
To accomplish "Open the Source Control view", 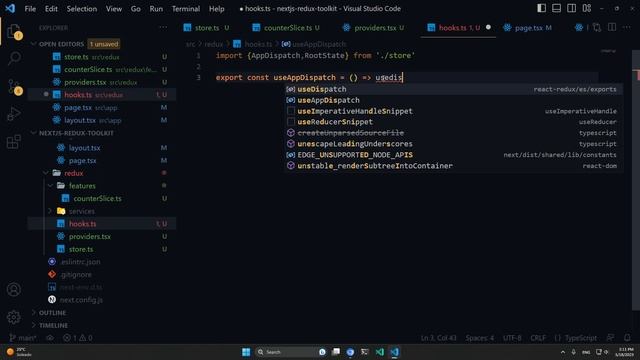I will pos(14,87).
